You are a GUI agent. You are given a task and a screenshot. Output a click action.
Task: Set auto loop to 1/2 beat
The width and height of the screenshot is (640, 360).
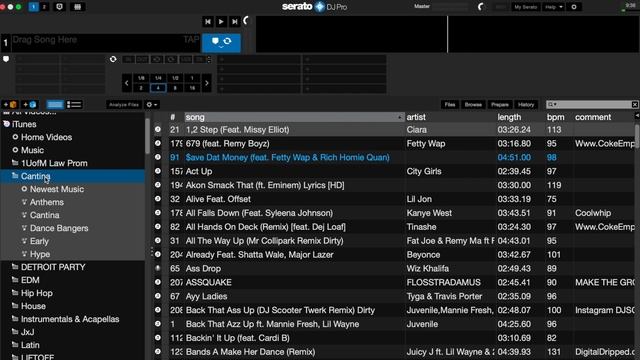[175, 78]
